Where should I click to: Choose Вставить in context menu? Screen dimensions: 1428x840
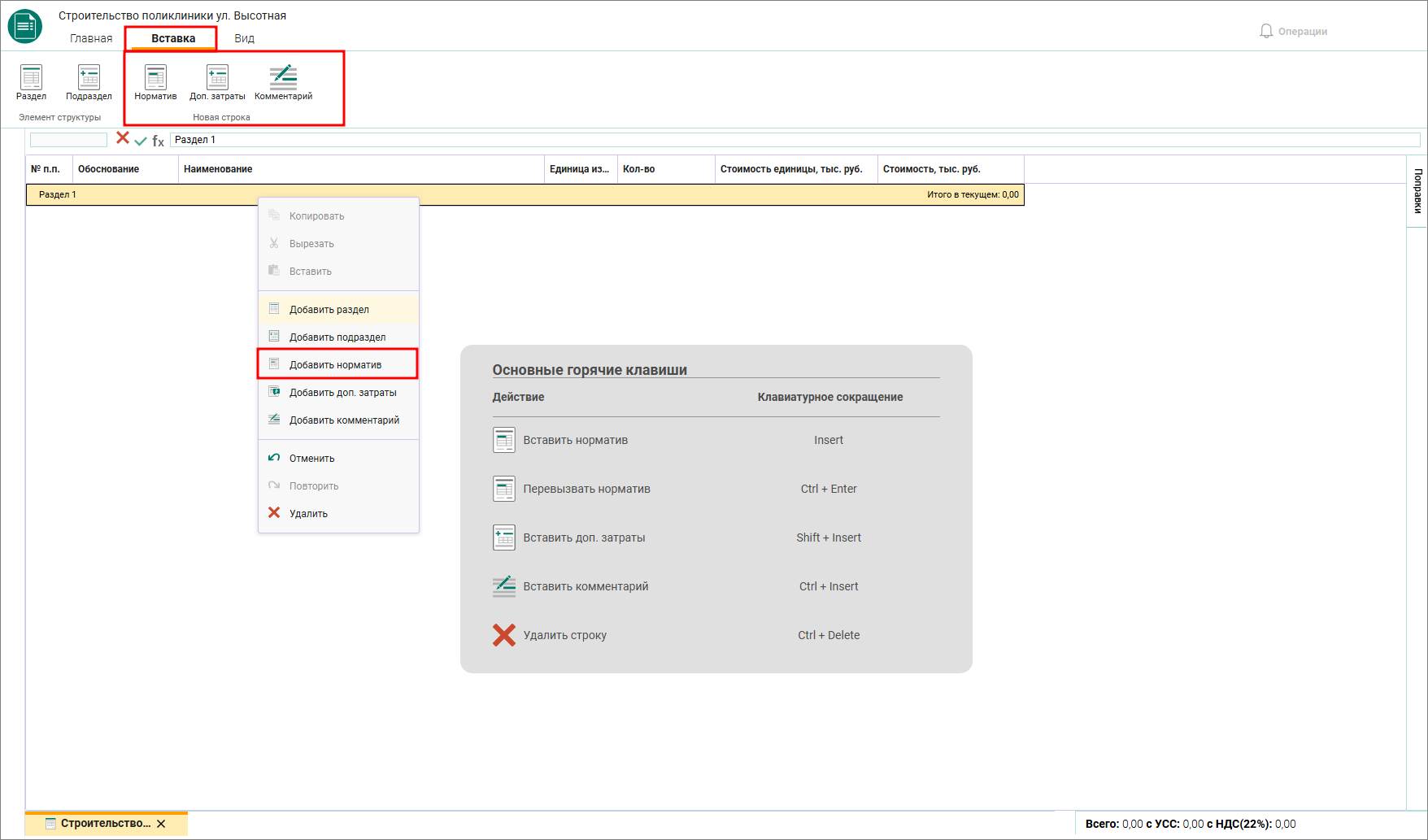[338, 271]
